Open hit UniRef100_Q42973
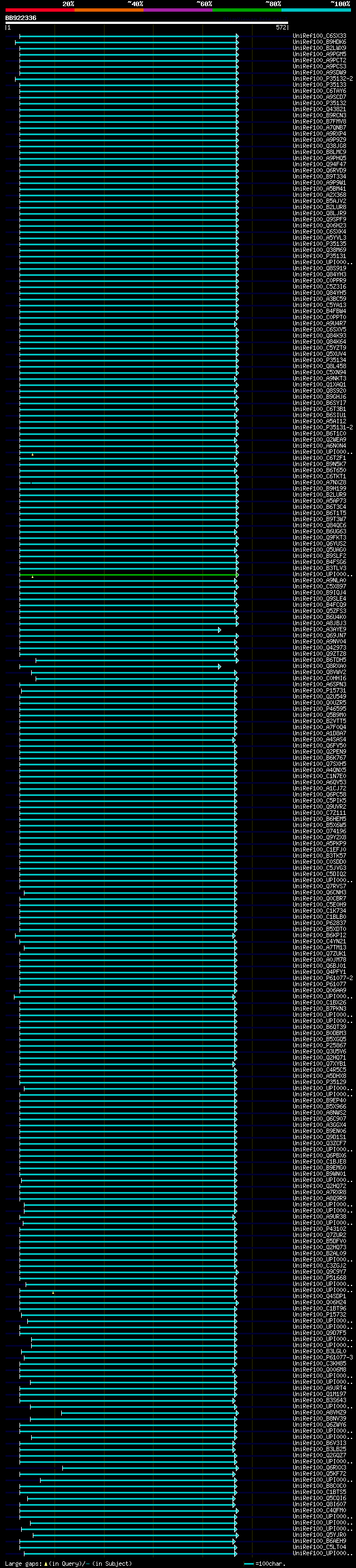Image resolution: width=356 pixels, height=1568 pixels. (319, 647)
